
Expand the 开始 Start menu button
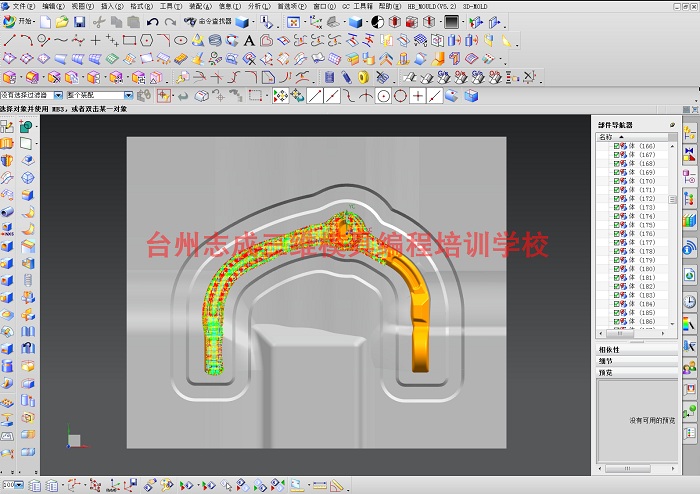pos(18,21)
